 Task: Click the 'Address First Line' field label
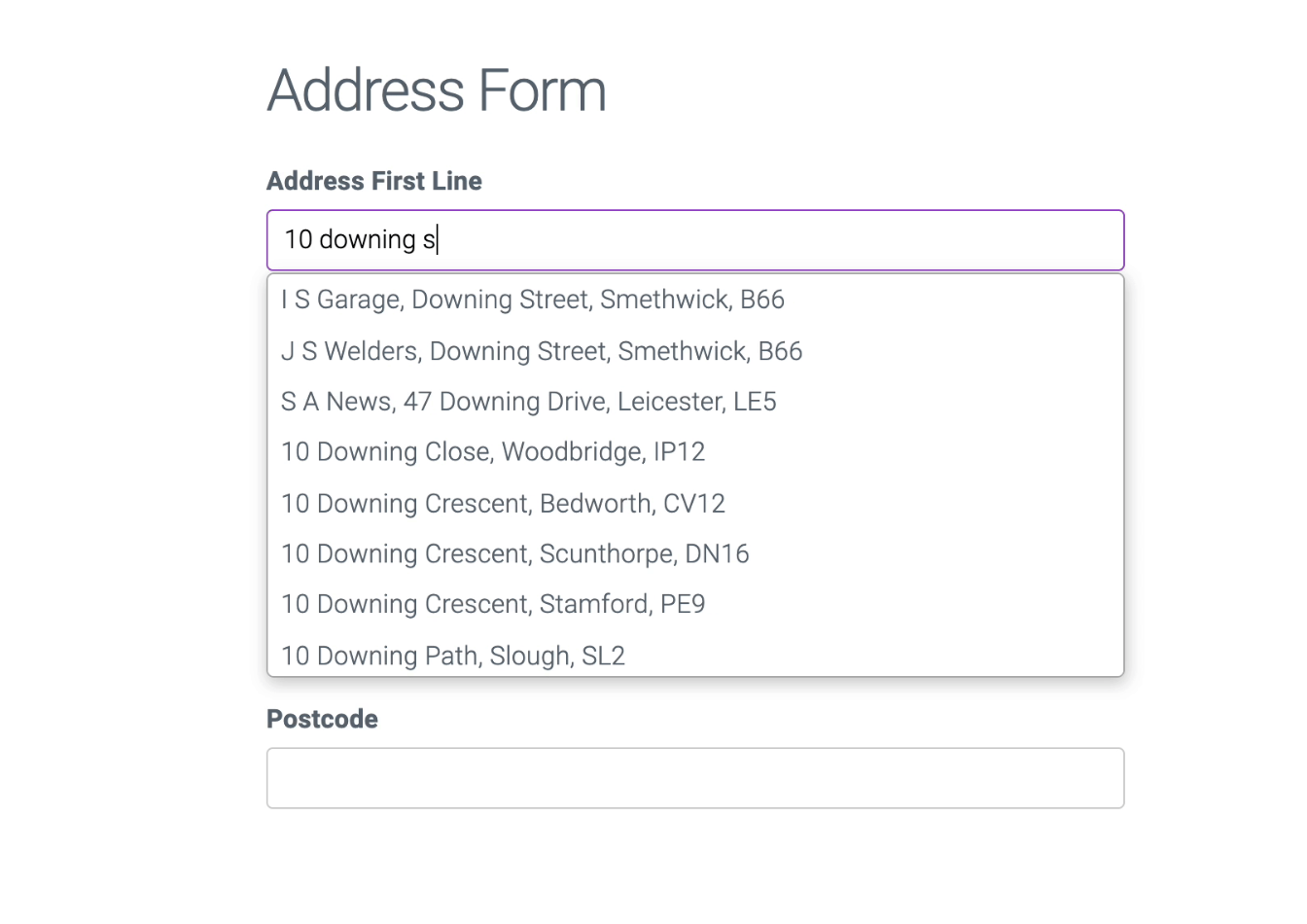tap(373, 181)
